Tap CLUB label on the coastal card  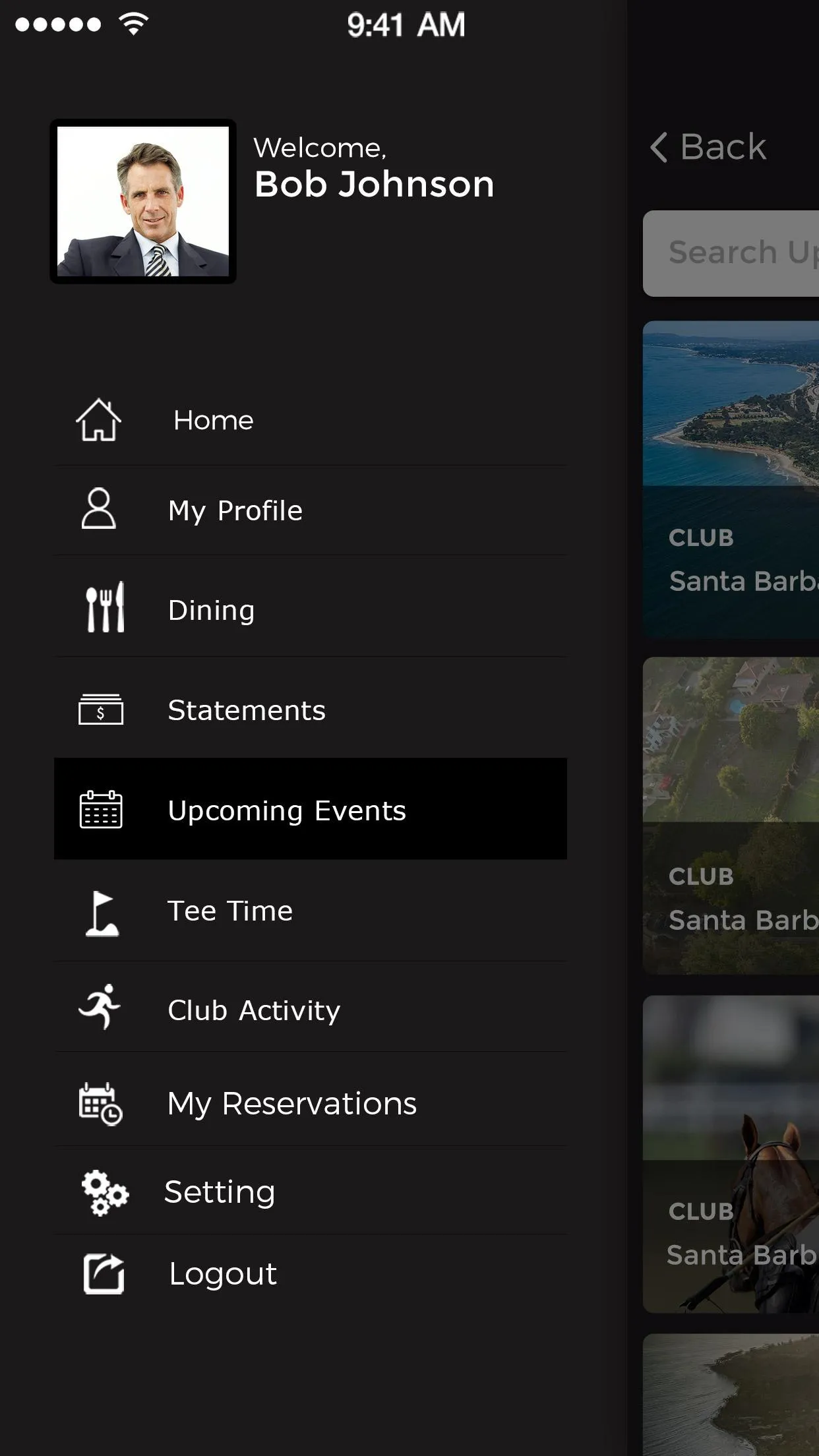[x=701, y=537]
